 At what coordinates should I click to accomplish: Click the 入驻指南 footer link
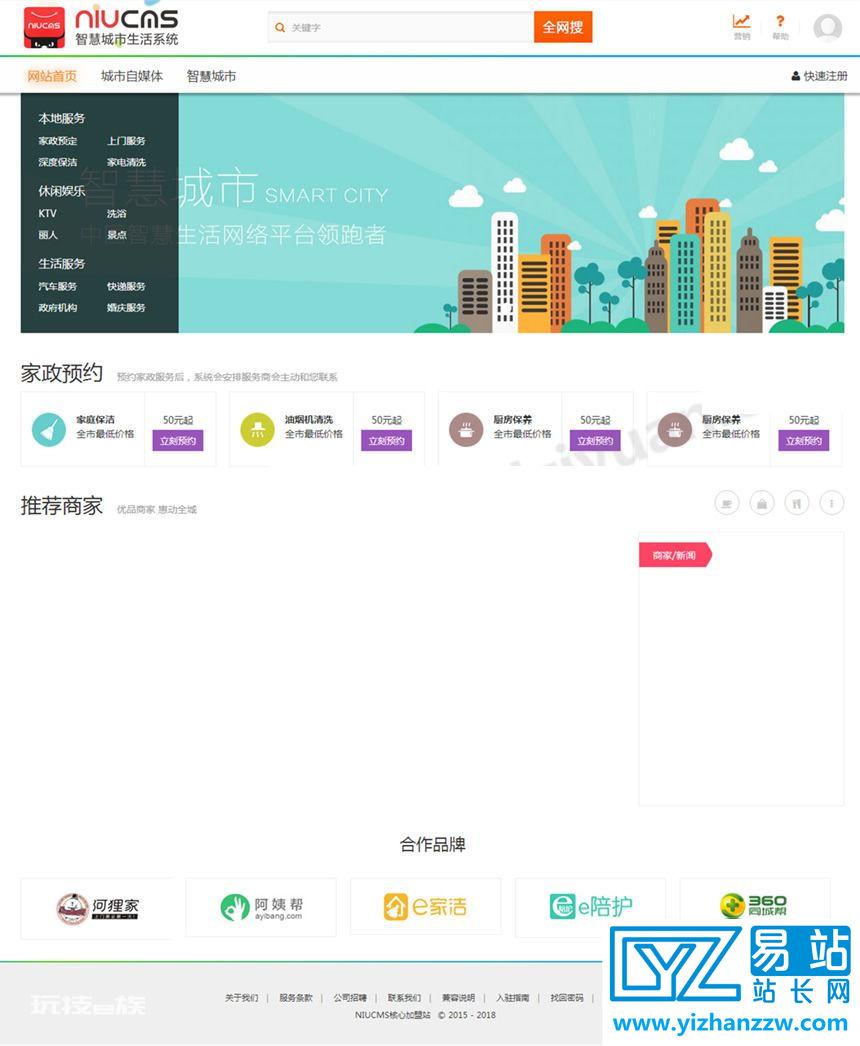512,998
